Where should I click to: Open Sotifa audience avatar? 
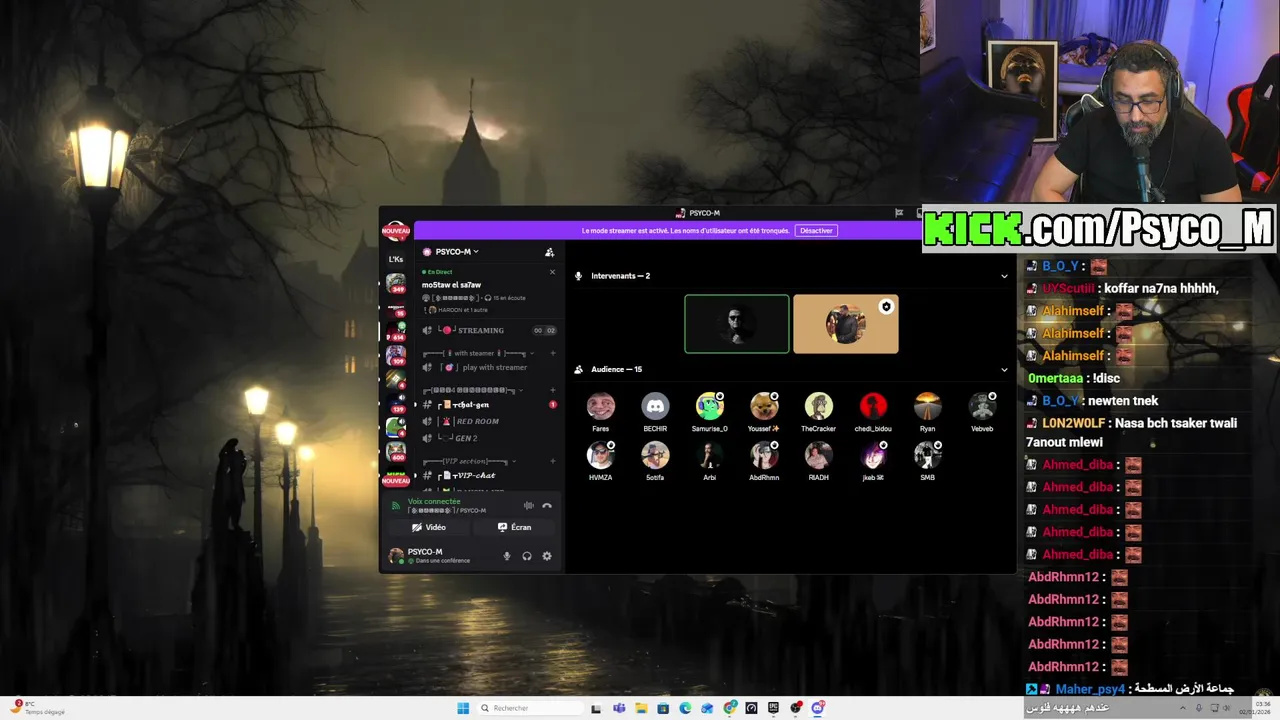pyautogui.click(x=655, y=455)
